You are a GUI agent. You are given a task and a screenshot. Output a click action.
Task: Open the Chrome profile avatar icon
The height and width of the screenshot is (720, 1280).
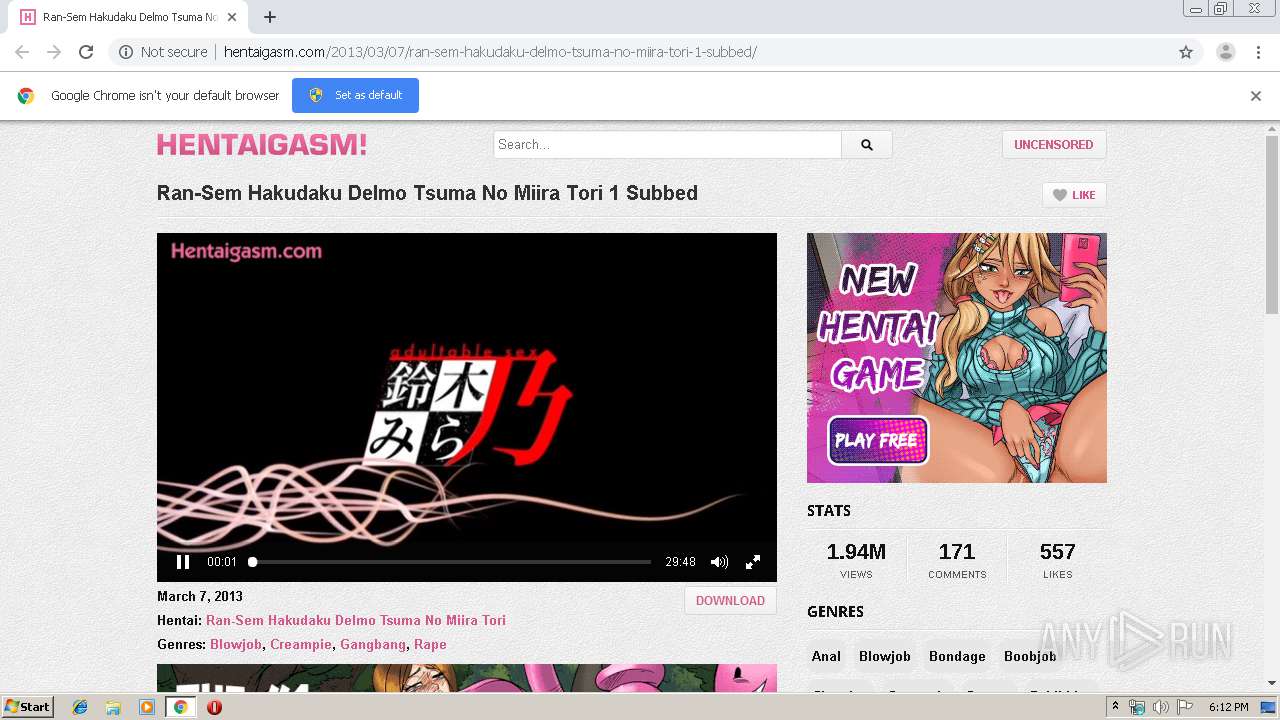pyautogui.click(x=1225, y=52)
